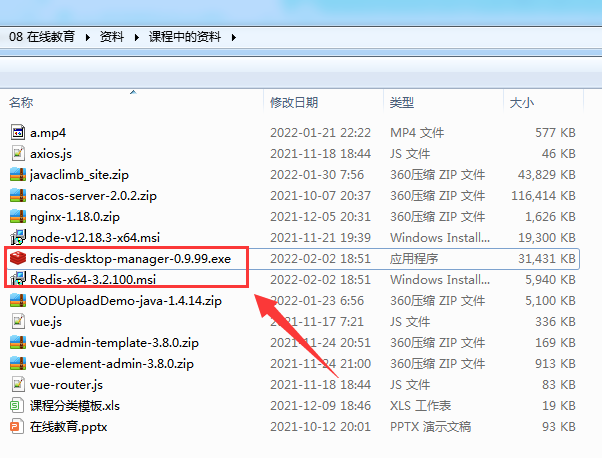Expand the arrow after 资料 breadcrumb
602x458 pixels.
pyautogui.click(x=137, y=37)
